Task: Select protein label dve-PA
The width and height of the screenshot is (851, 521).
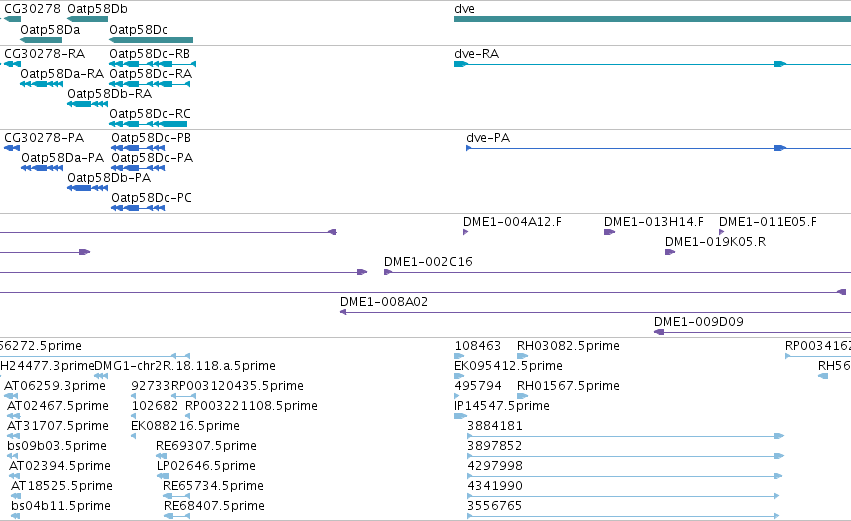Action: click(488, 138)
